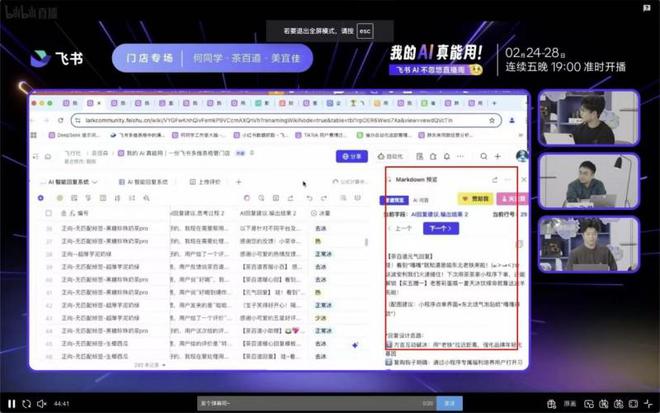660x413 pixels.
Task: Reload the browser page
Action: [x=61, y=120]
